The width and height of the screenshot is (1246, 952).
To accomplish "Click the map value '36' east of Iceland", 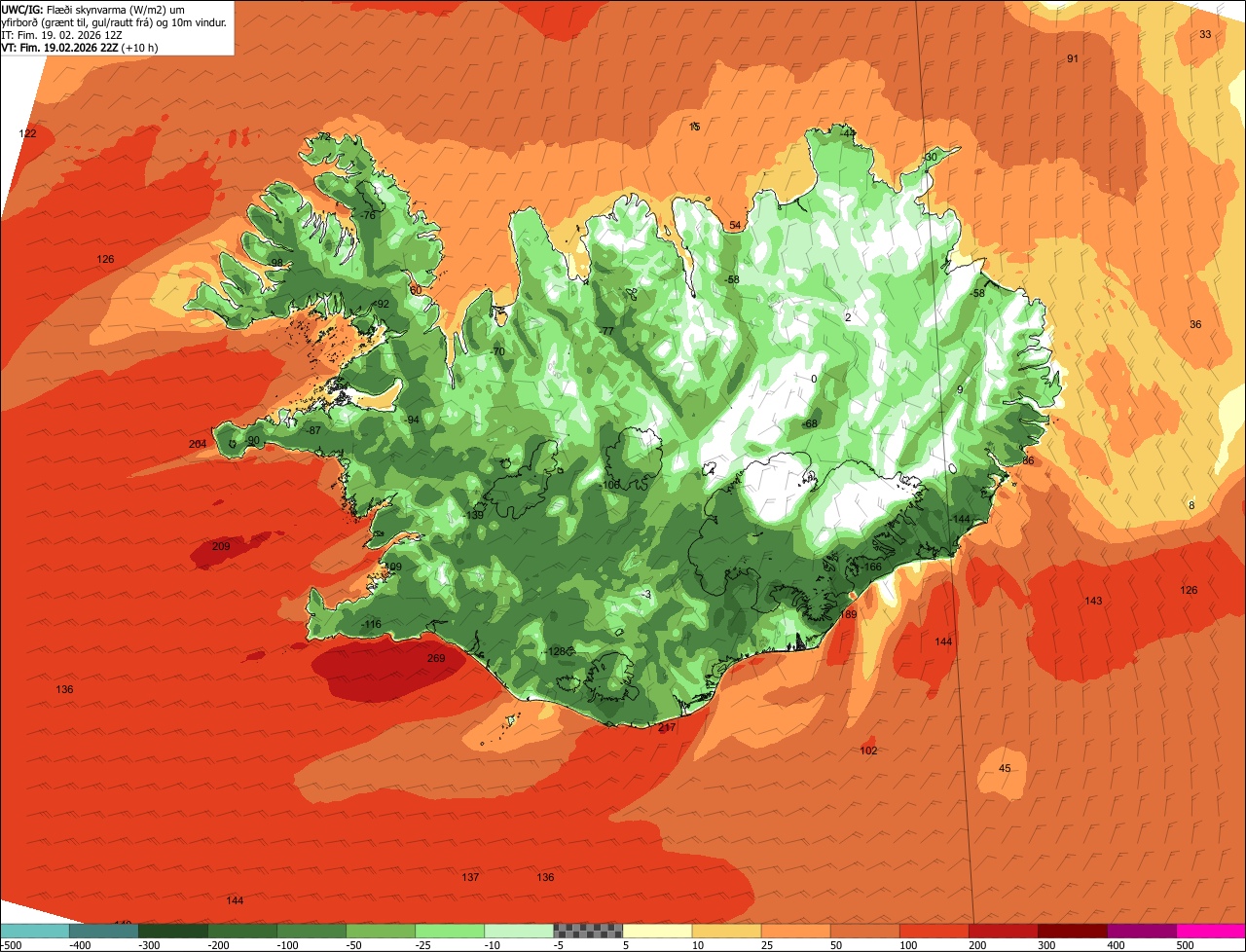I will coord(1195,324).
